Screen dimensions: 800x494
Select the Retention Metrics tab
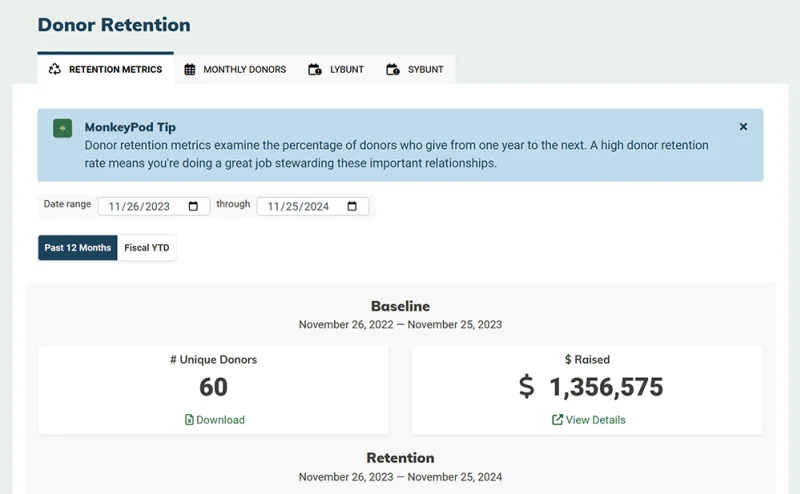pos(105,68)
